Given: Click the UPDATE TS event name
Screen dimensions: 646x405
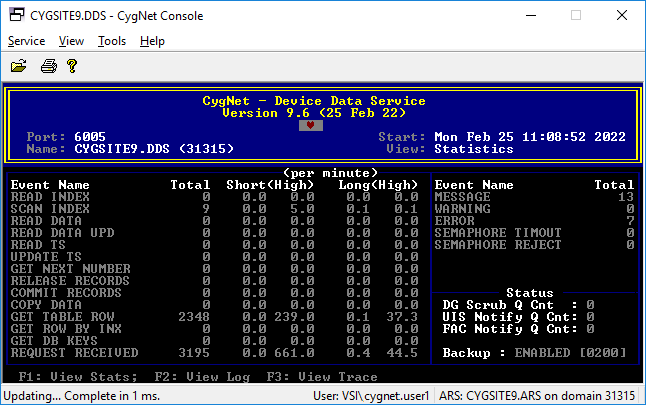Looking at the screenshot, I should (x=46, y=257).
